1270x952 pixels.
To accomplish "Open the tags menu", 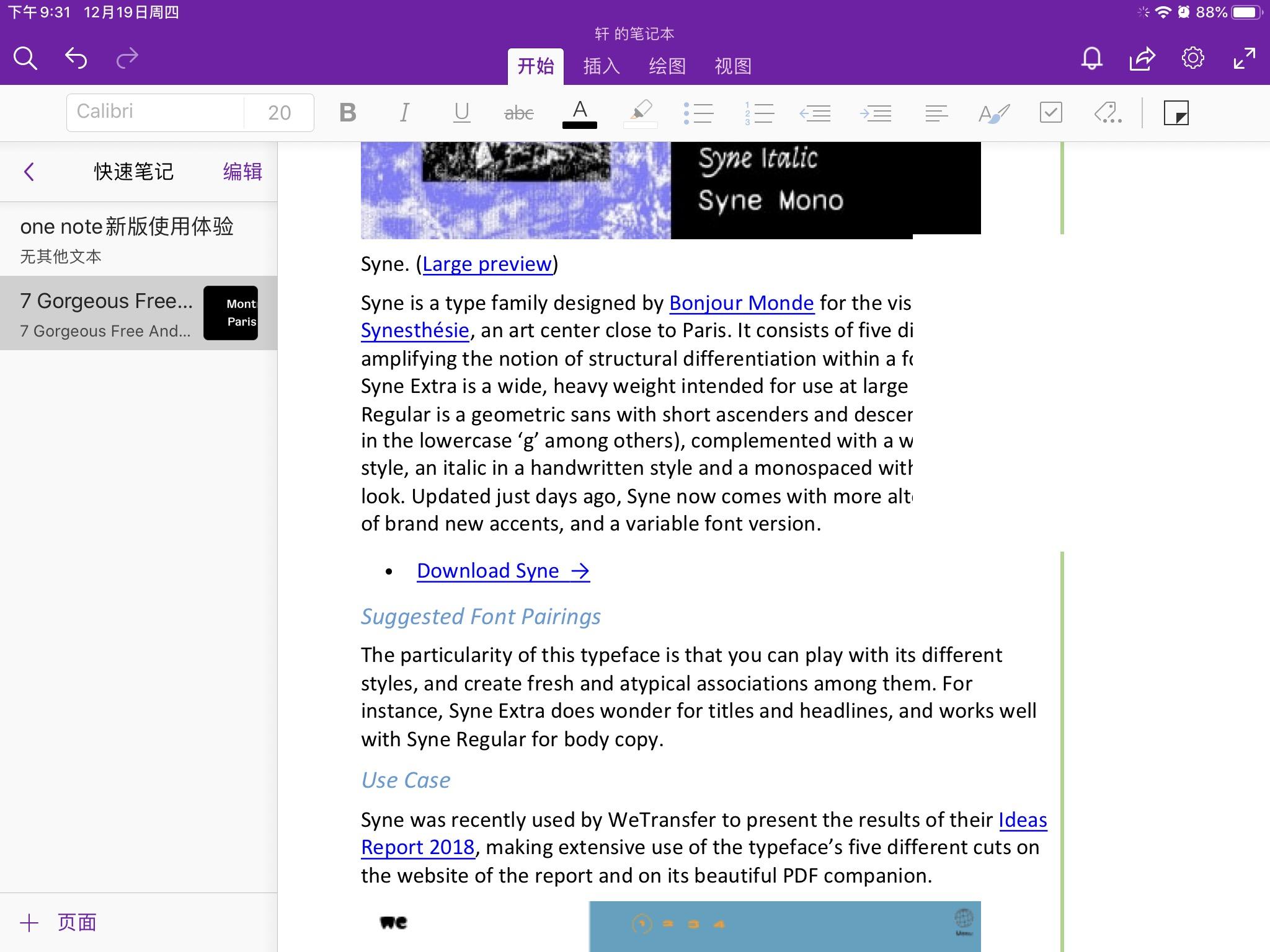I will pos(1108,113).
